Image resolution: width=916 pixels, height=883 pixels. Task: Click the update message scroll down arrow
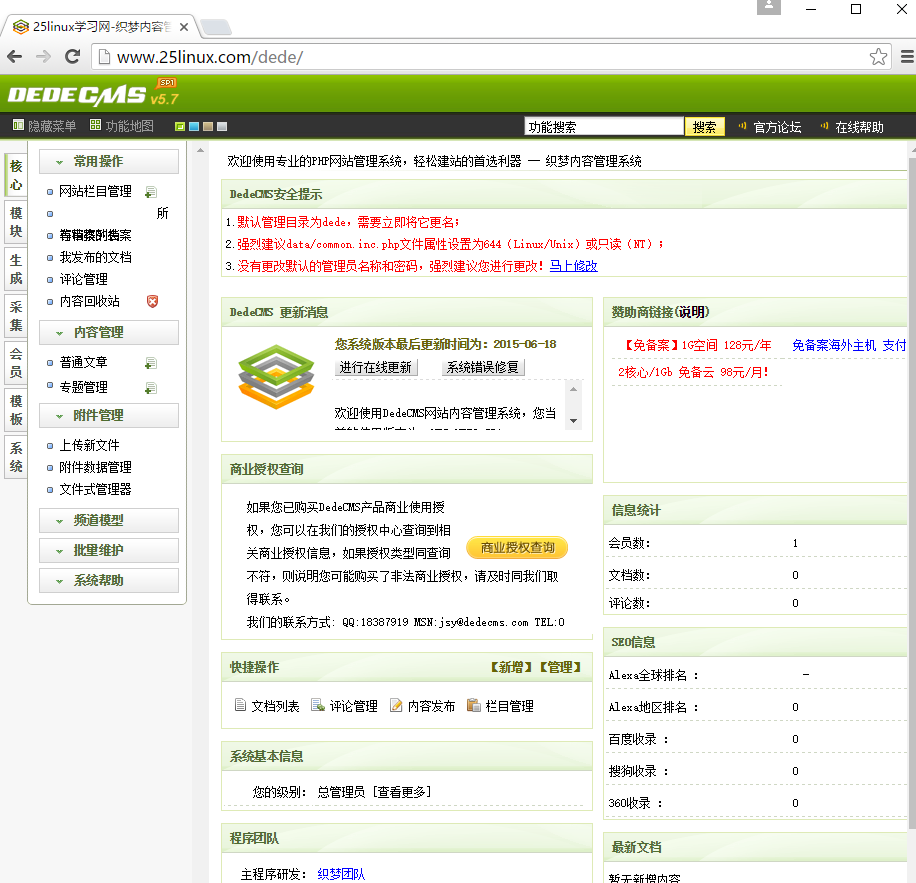tap(573, 420)
